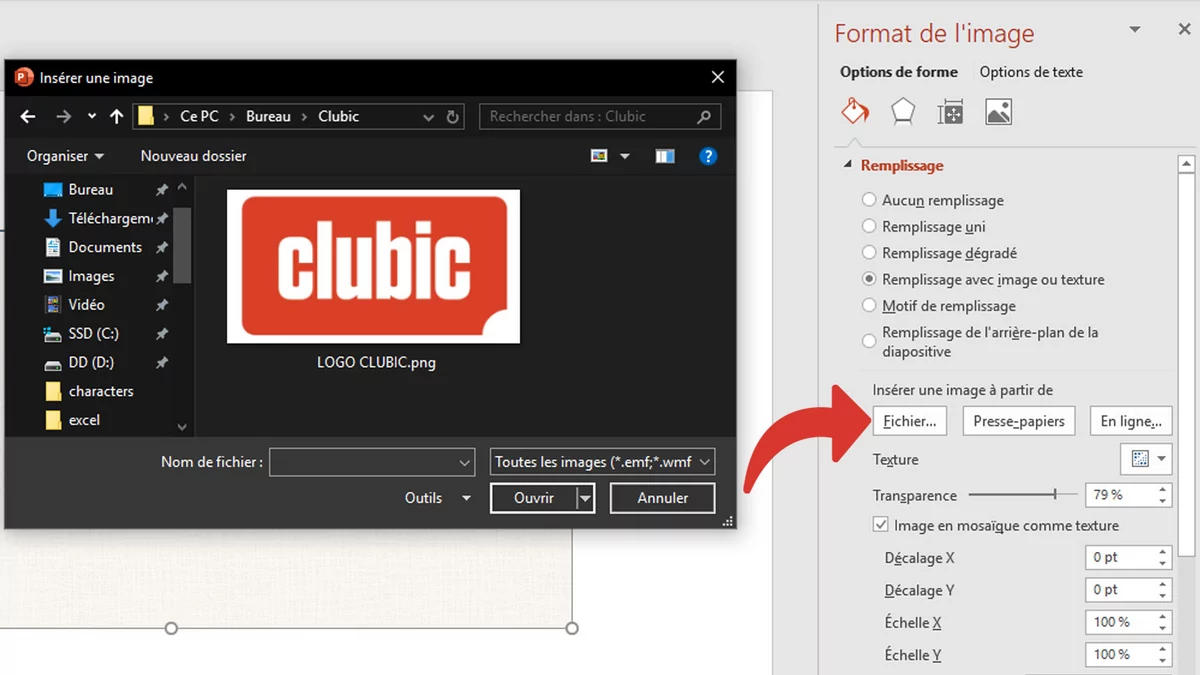Image resolution: width=1200 pixels, height=675 pixels.
Task: Click the LOGO CLUBIC.png file name
Action: point(376,363)
